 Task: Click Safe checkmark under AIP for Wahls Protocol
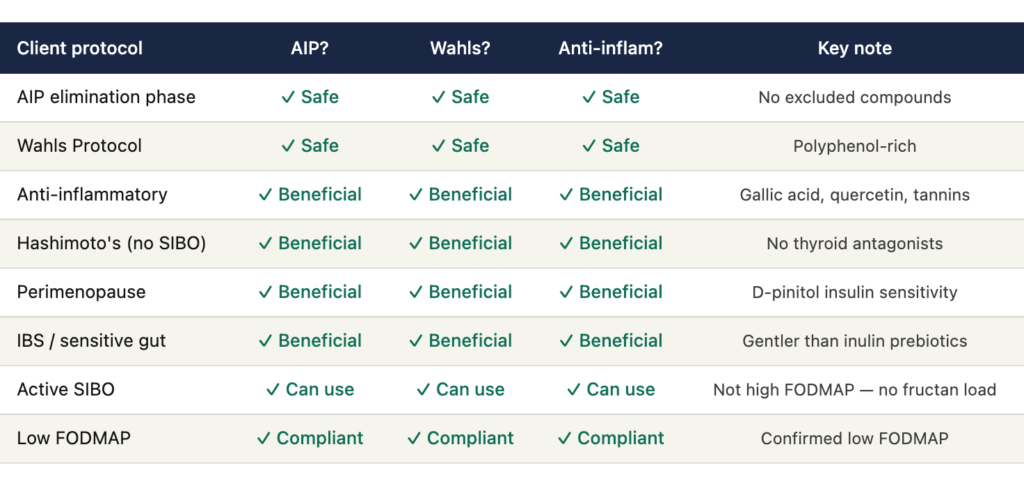pyautogui.click(x=310, y=146)
